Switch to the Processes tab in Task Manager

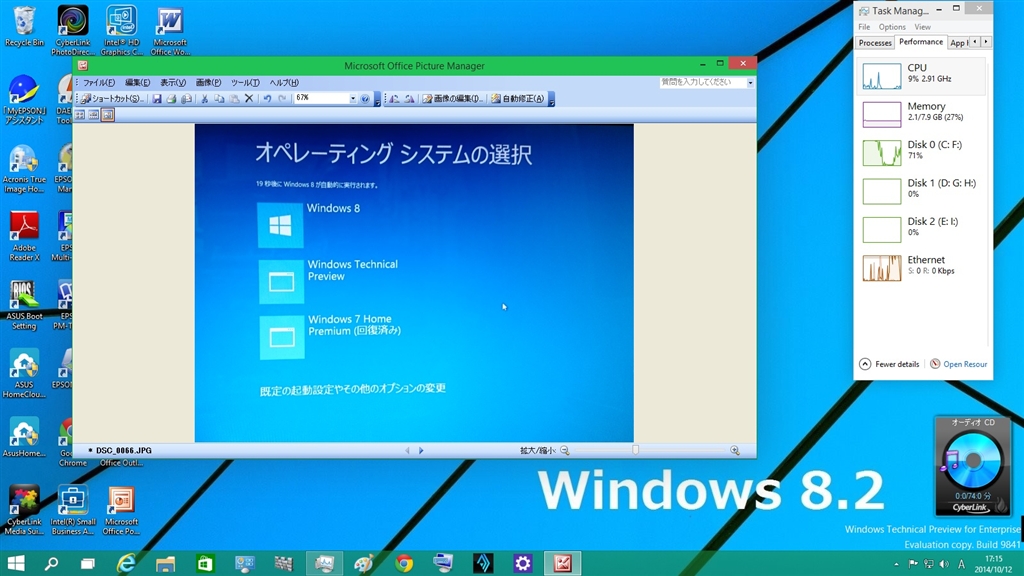click(x=874, y=42)
